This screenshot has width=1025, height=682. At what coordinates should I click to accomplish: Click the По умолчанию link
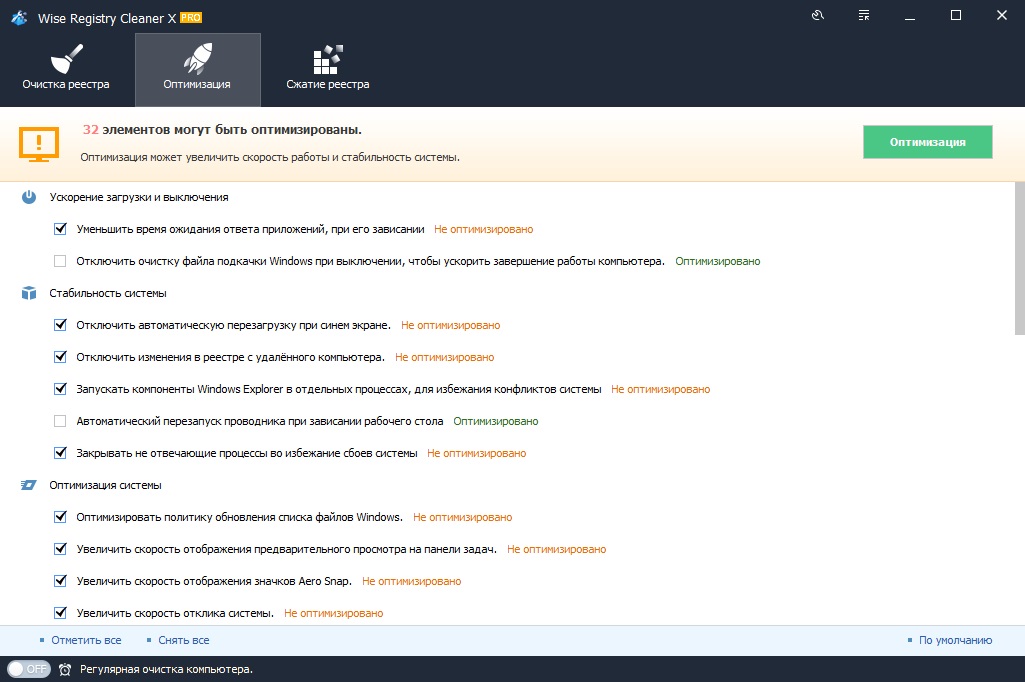tap(954, 640)
